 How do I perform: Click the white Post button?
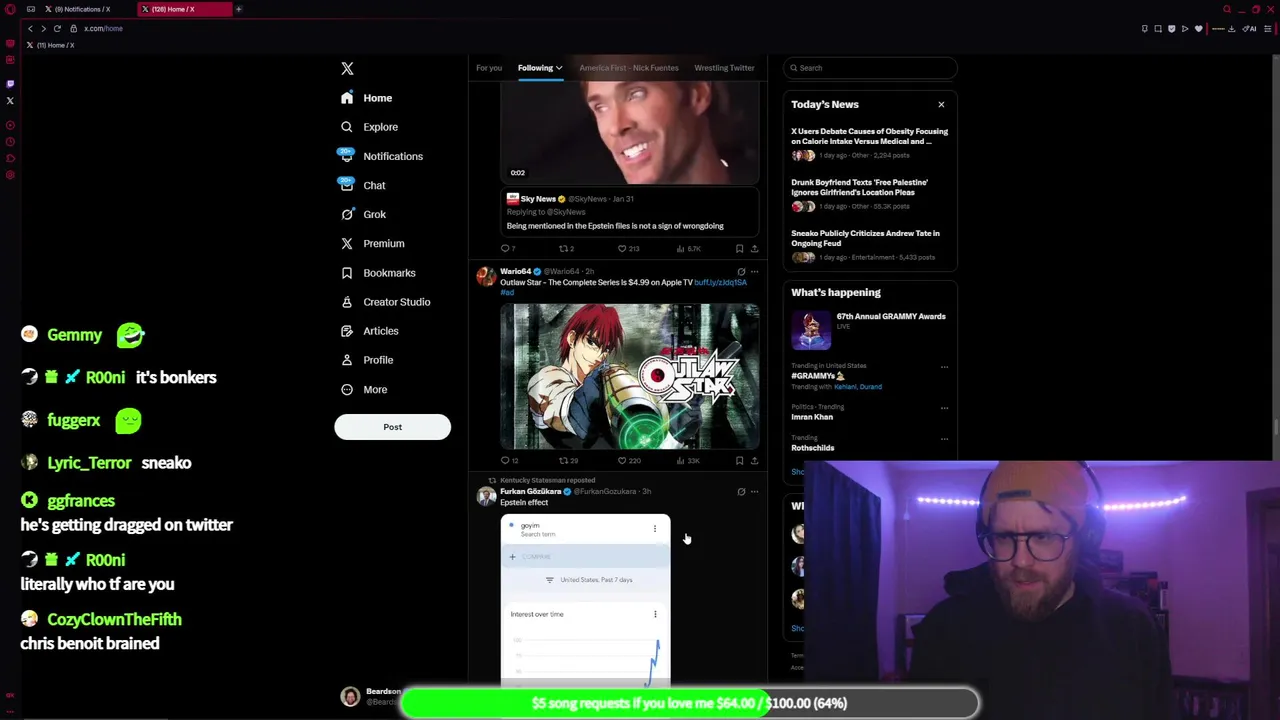pos(392,427)
